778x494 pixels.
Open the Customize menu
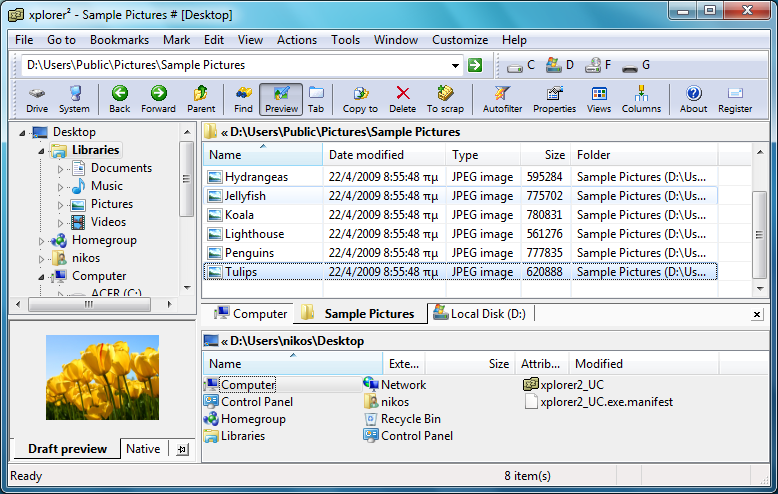tap(460, 40)
